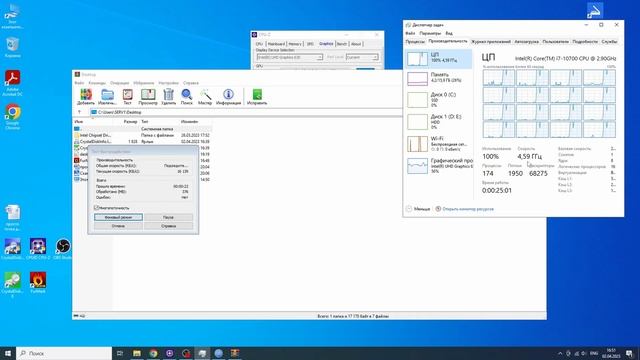Select Память (Memory) in Task Manager sidebar

439,78
